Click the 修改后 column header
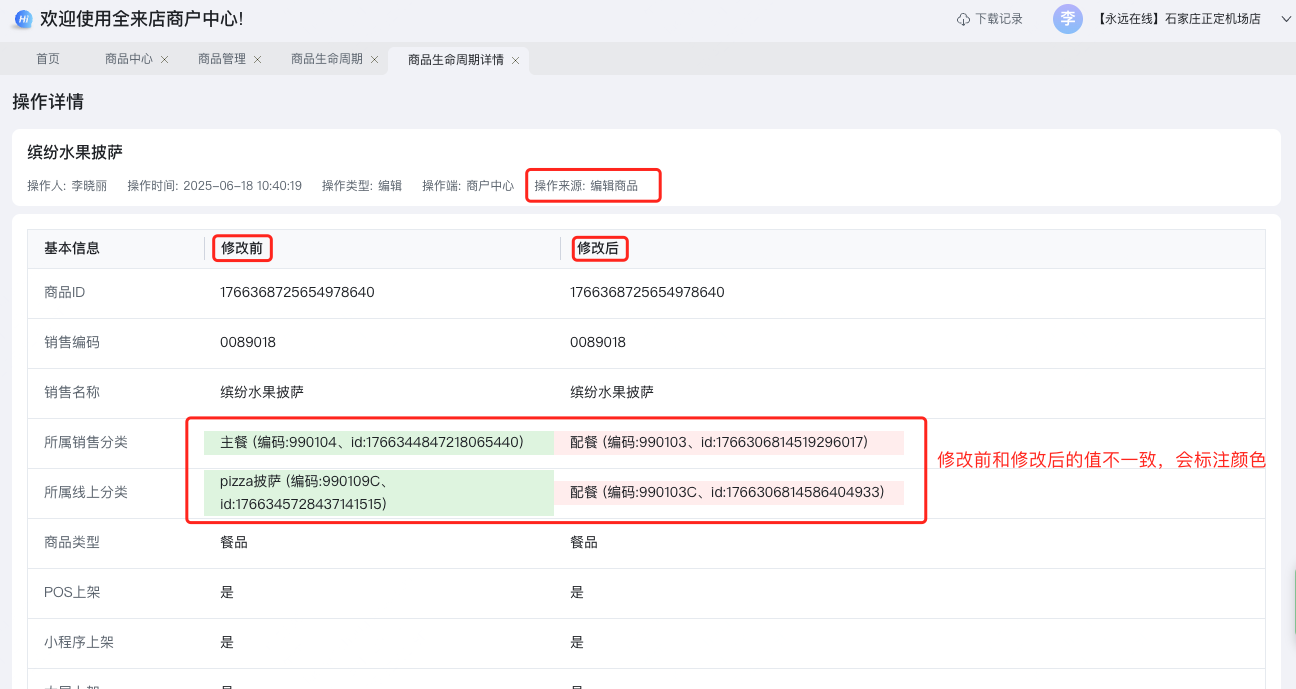This screenshot has height=689, width=1296. pyautogui.click(x=598, y=248)
